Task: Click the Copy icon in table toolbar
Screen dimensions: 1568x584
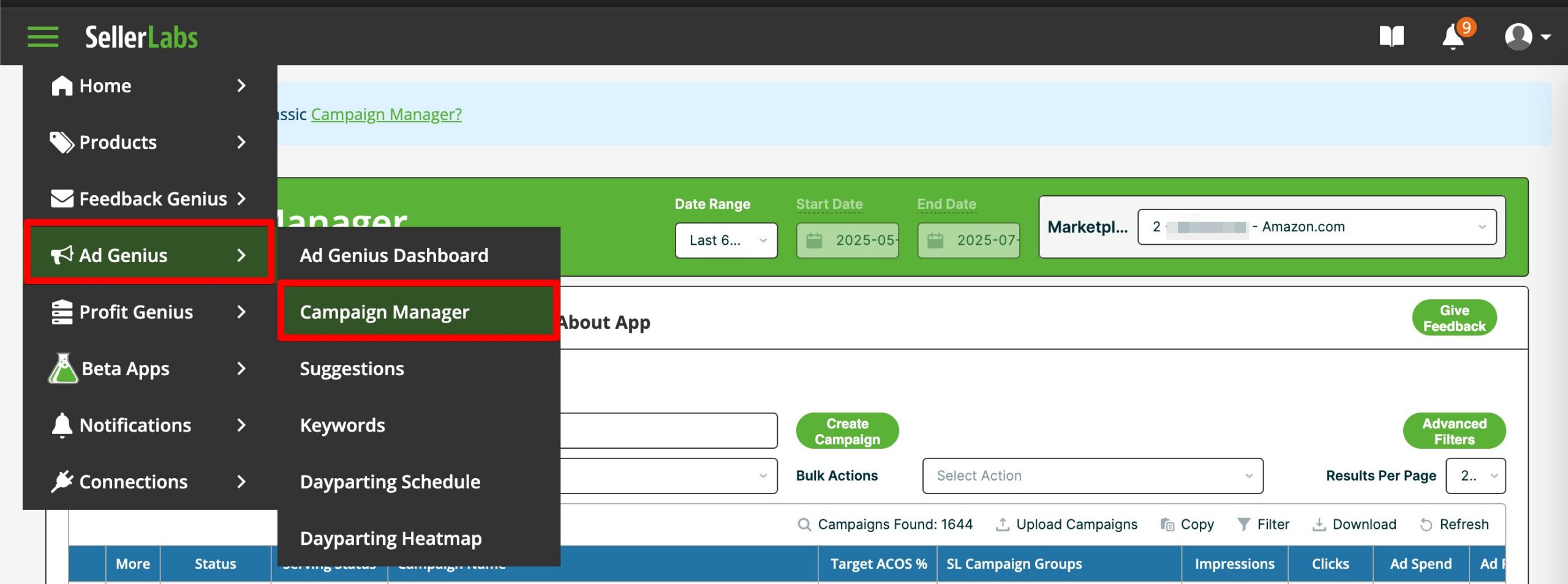Action: pyautogui.click(x=1167, y=525)
